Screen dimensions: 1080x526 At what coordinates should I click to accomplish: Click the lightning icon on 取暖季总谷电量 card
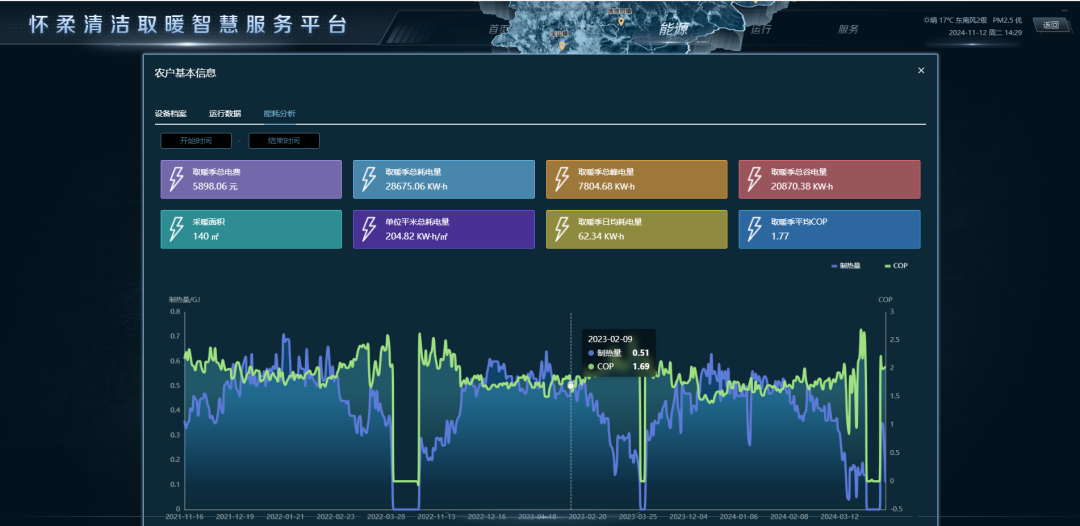click(x=755, y=179)
